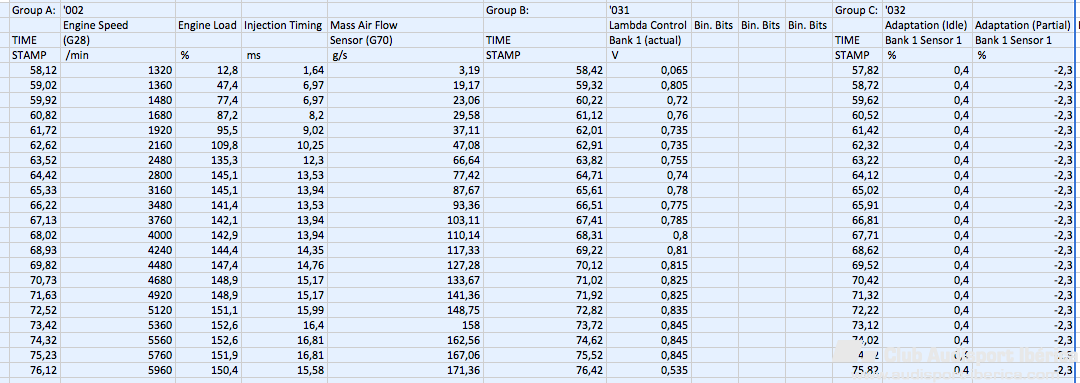Select the g/s unit cell
This screenshot has height=383, width=1080.
pos(405,55)
